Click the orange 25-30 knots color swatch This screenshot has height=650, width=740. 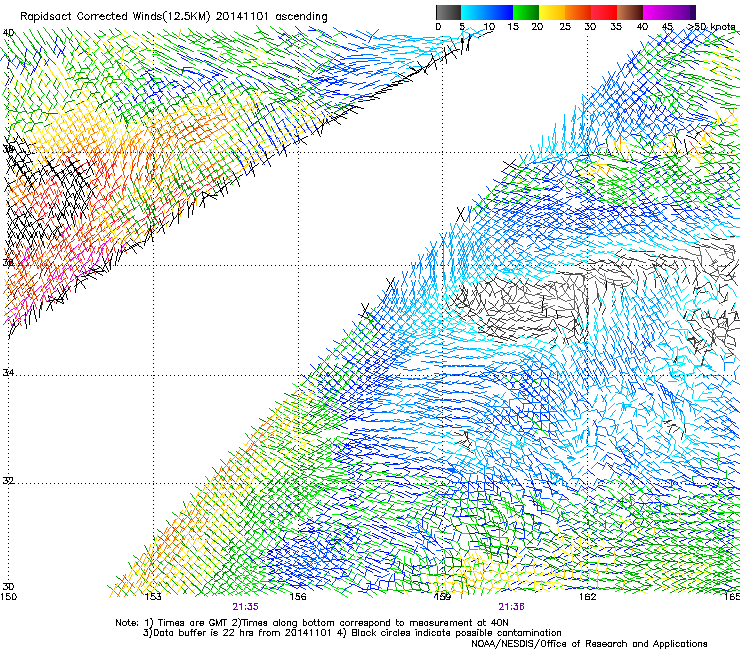[x=578, y=12]
